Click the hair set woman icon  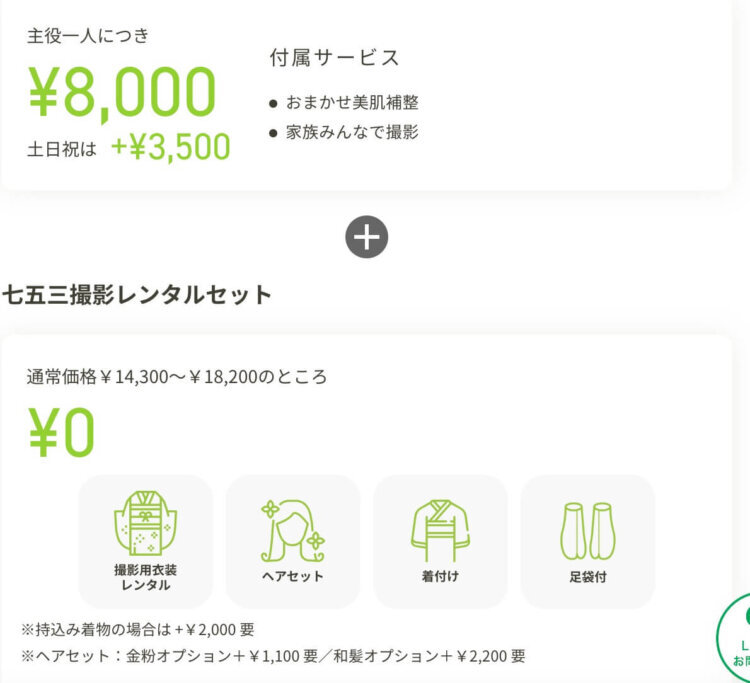(x=293, y=530)
